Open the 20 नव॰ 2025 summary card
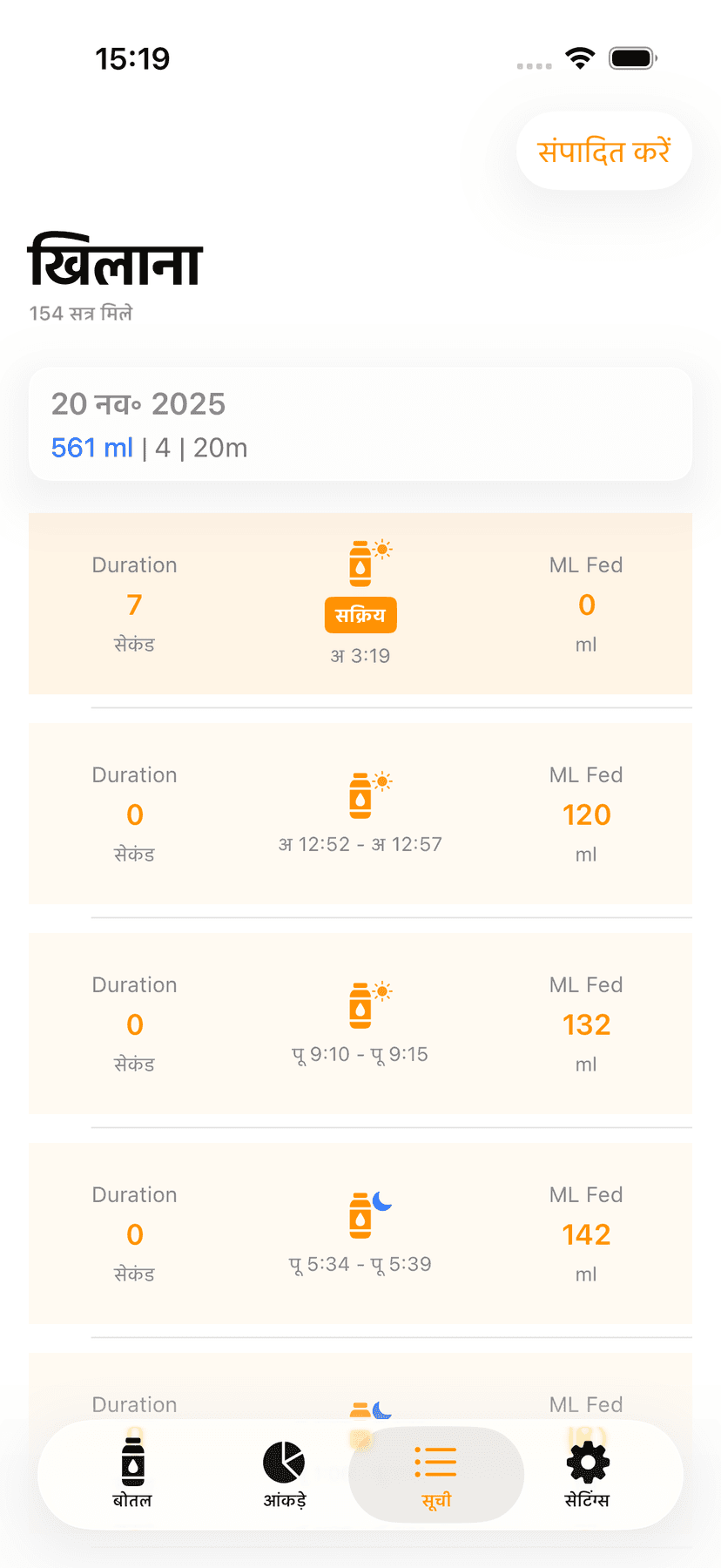This screenshot has height=1568, width=721. tap(360, 424)
